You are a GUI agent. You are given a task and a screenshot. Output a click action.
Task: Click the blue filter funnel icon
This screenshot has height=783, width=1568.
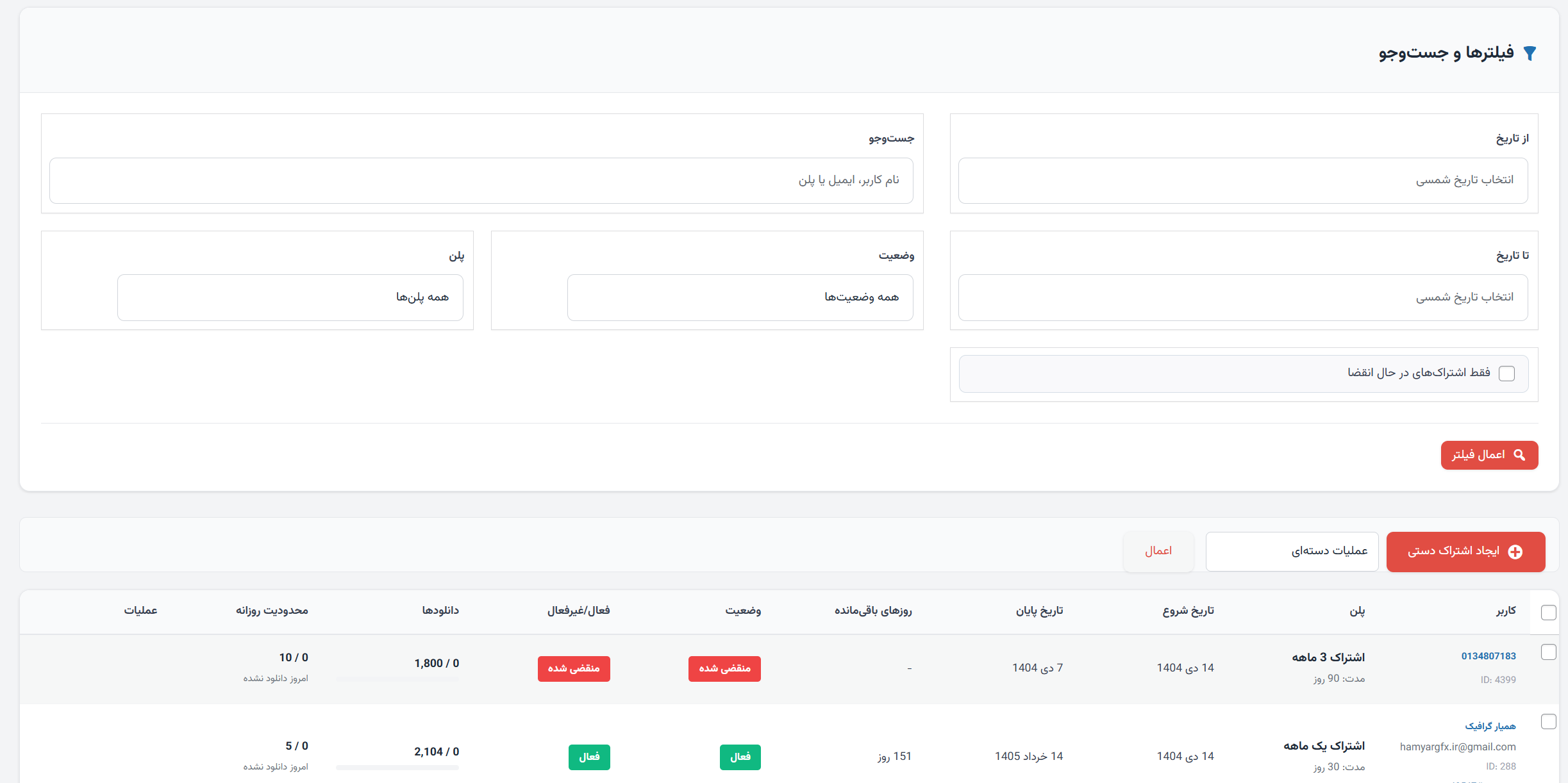click(1530, 53)
